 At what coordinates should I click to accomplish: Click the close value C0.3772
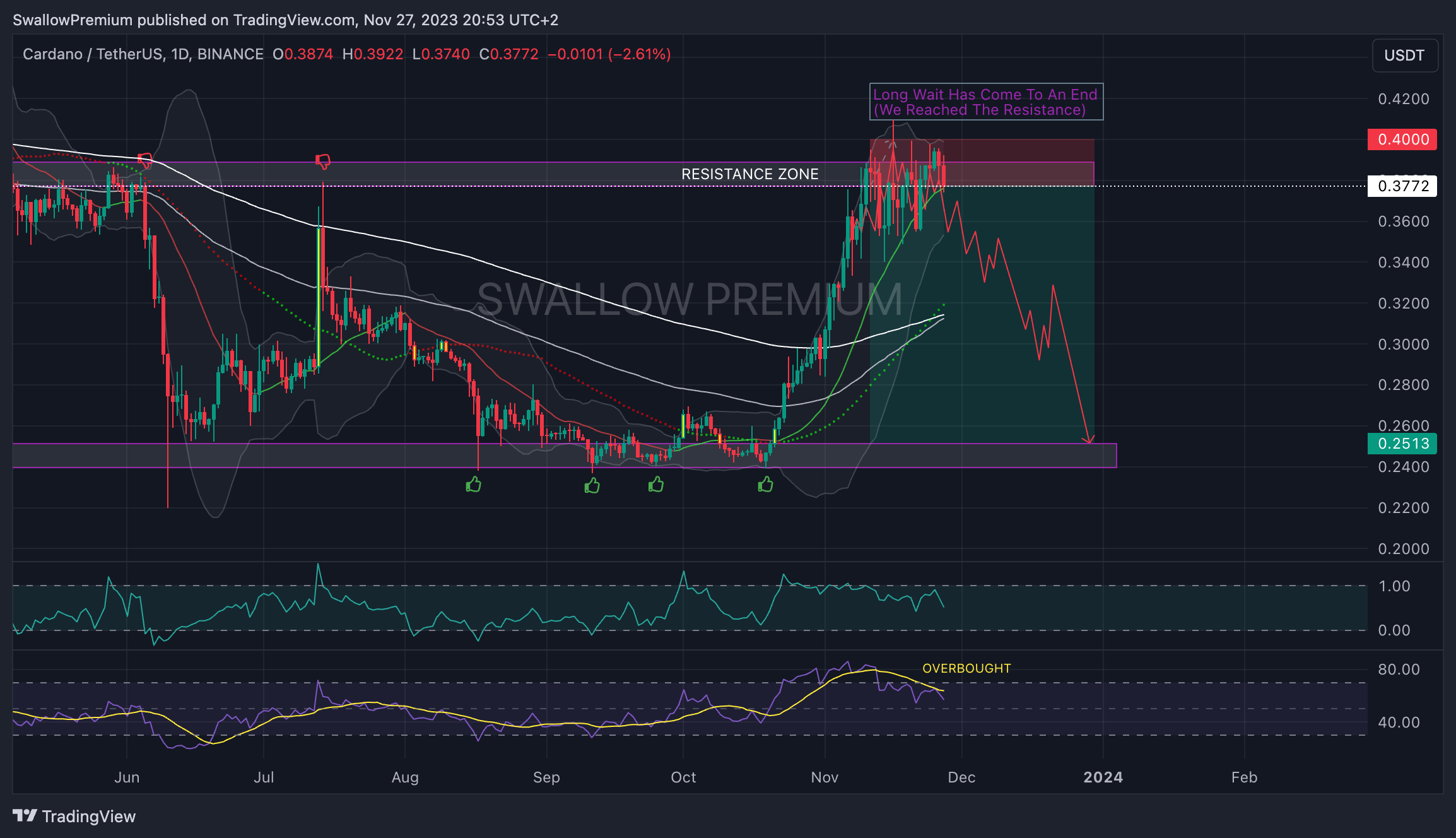pyautogui.click(x=509, y=54)
